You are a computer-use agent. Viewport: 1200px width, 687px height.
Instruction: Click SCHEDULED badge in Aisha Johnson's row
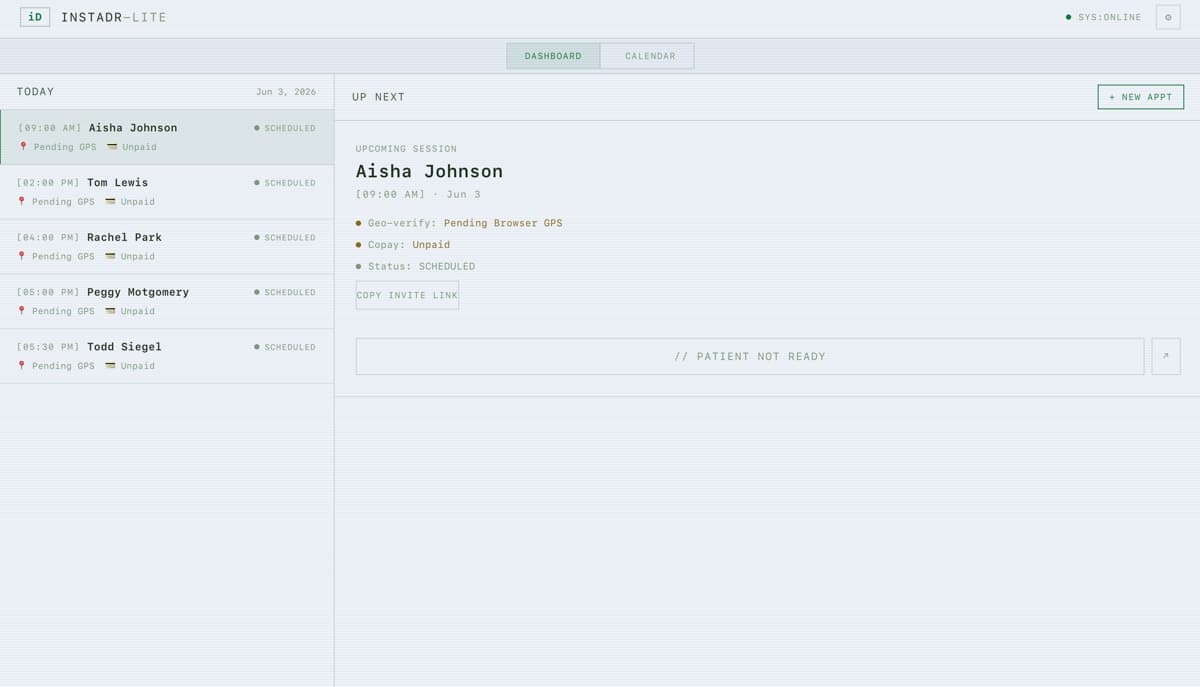(285, 128)
